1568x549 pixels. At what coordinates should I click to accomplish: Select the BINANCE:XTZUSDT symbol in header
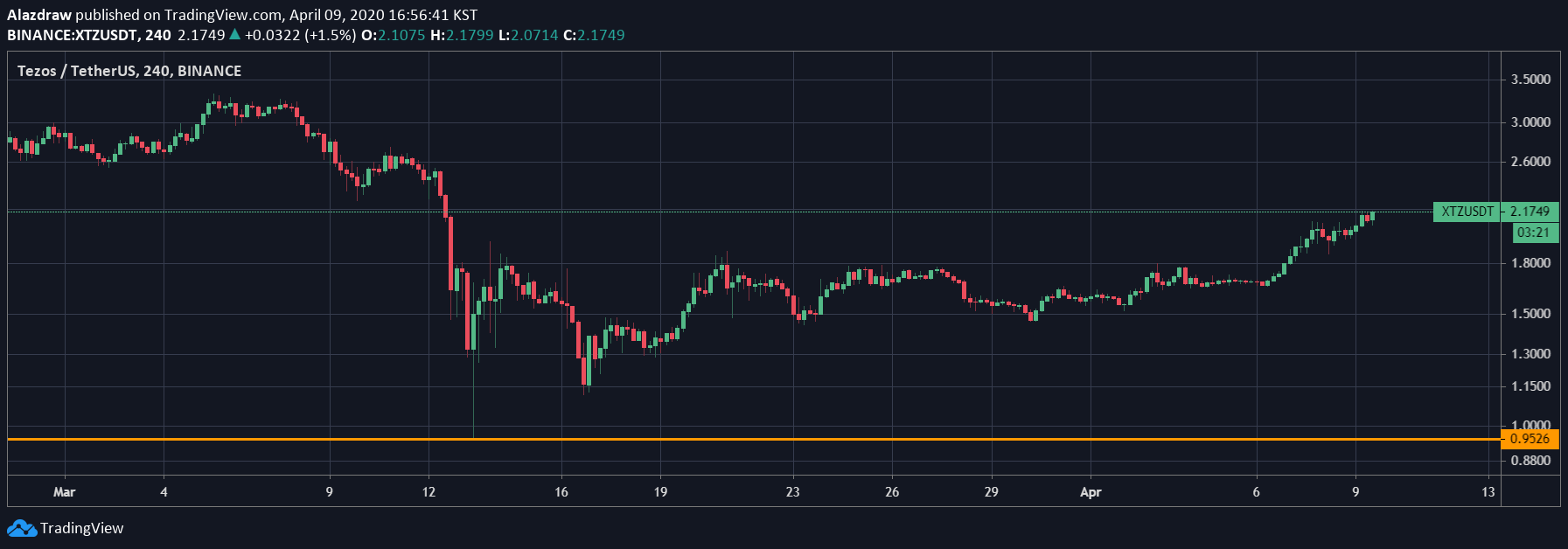click(x=72, y=35)
